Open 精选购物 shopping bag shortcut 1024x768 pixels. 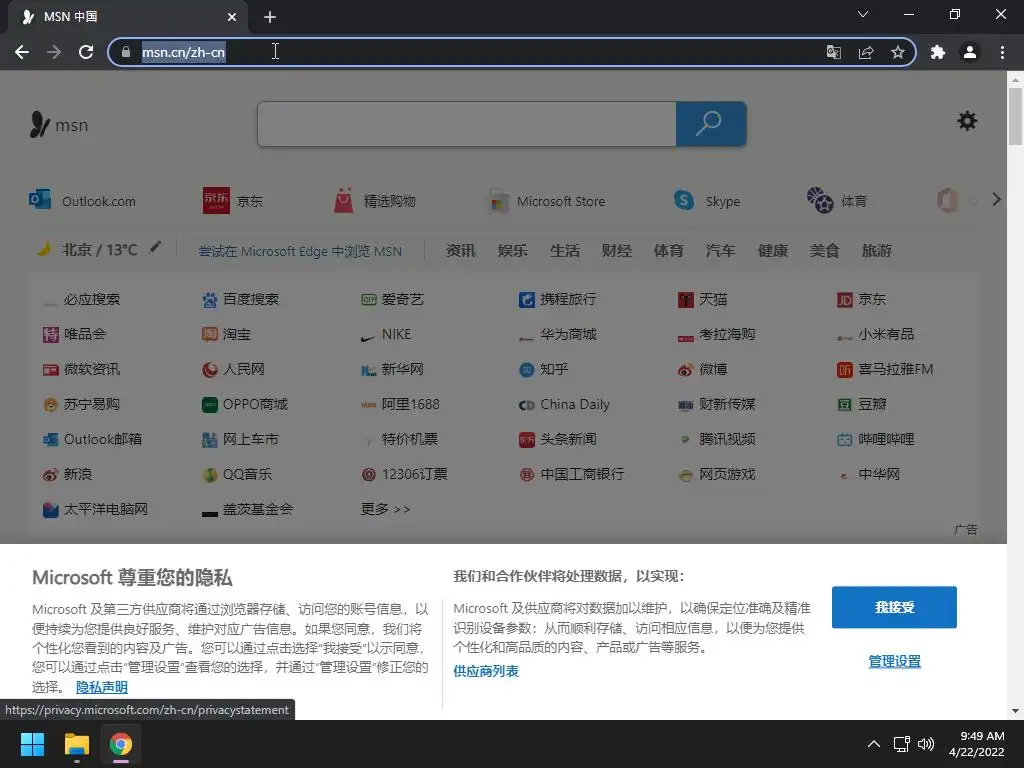click(375, 200)
